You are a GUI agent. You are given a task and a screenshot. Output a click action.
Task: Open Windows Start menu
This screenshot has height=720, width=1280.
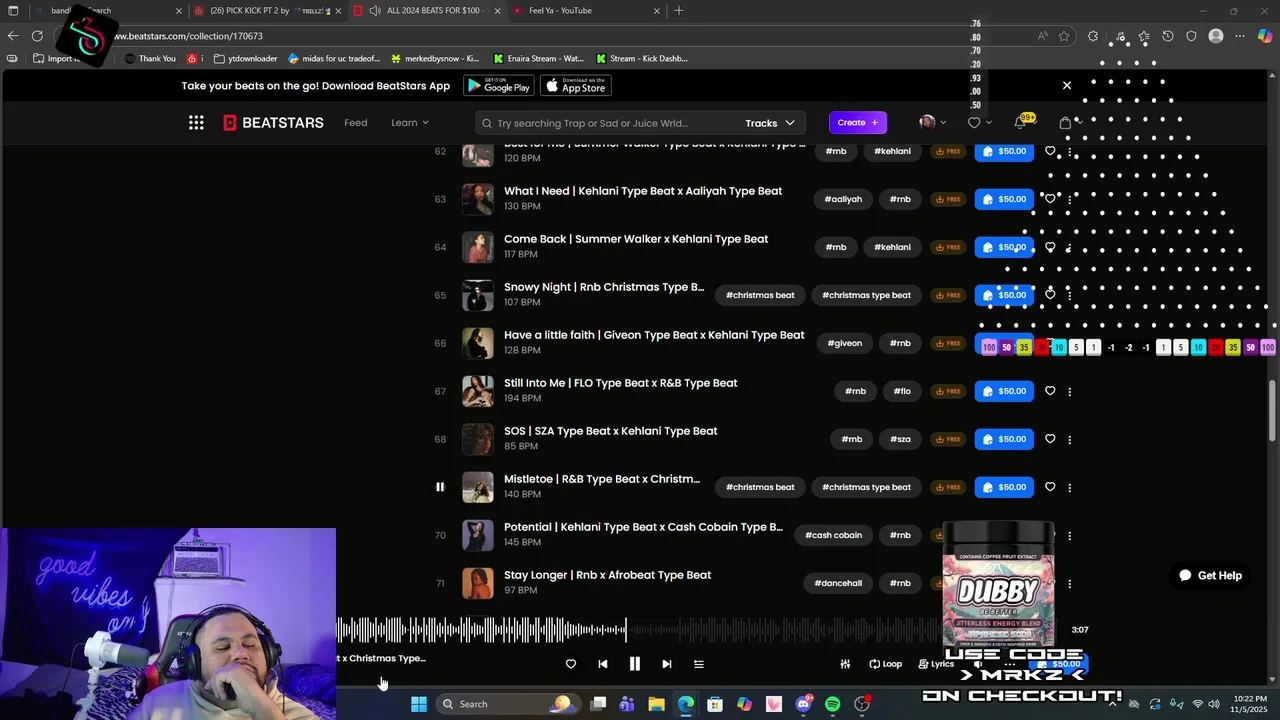pyautogui.click(x=419, y=704)
